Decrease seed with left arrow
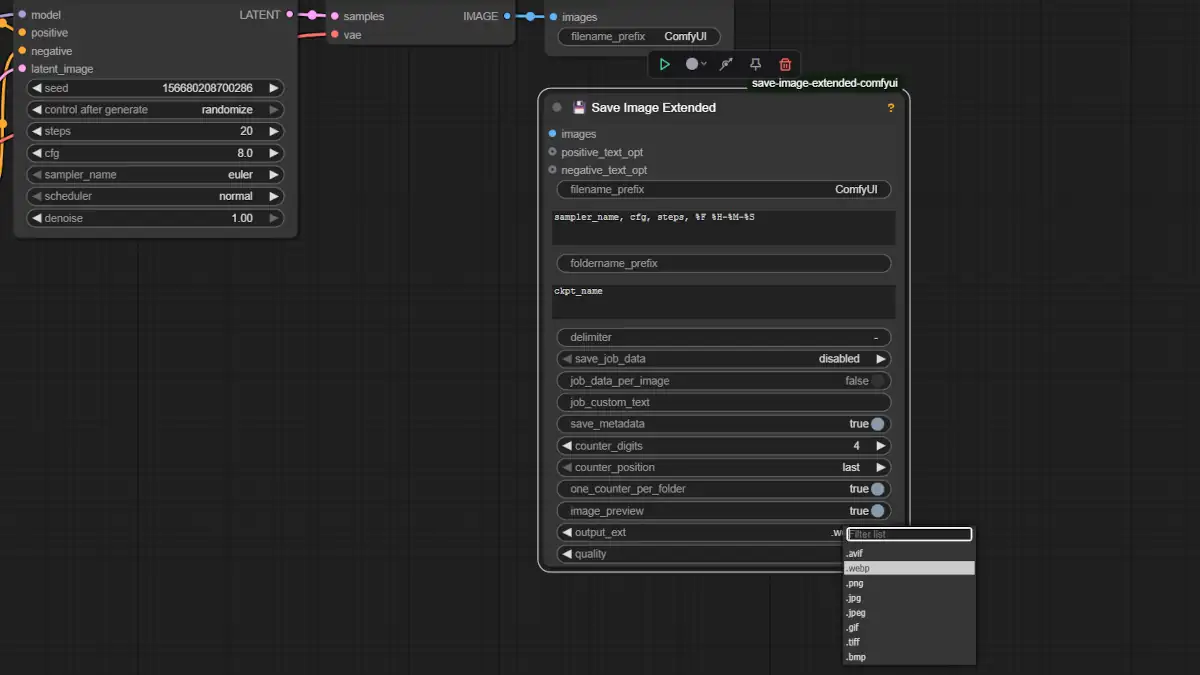1200x675 pixels. point(37,88)
